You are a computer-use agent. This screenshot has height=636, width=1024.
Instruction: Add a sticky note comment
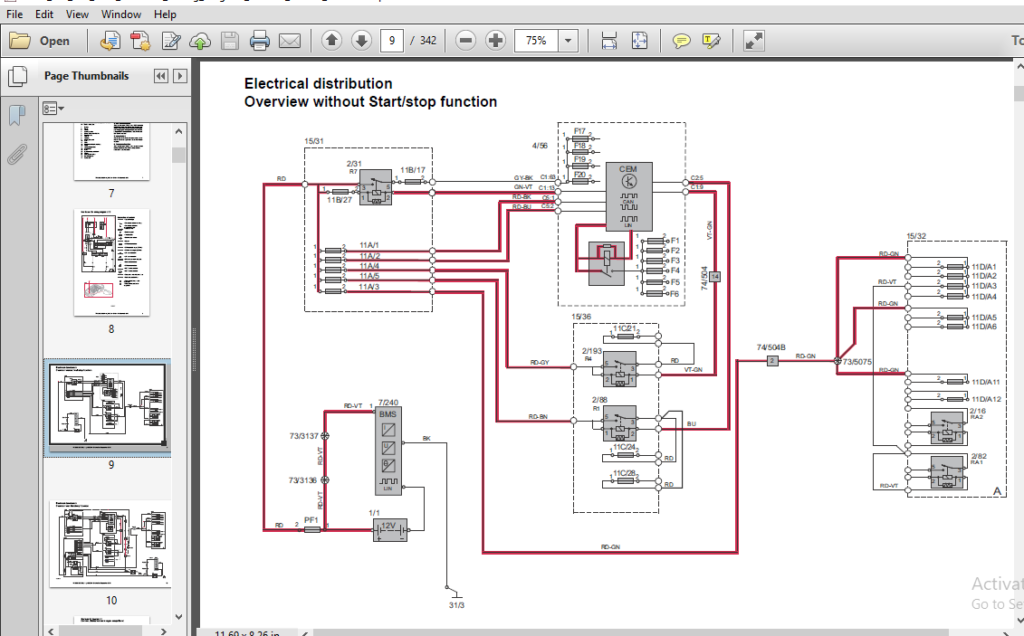coord(681,41)
